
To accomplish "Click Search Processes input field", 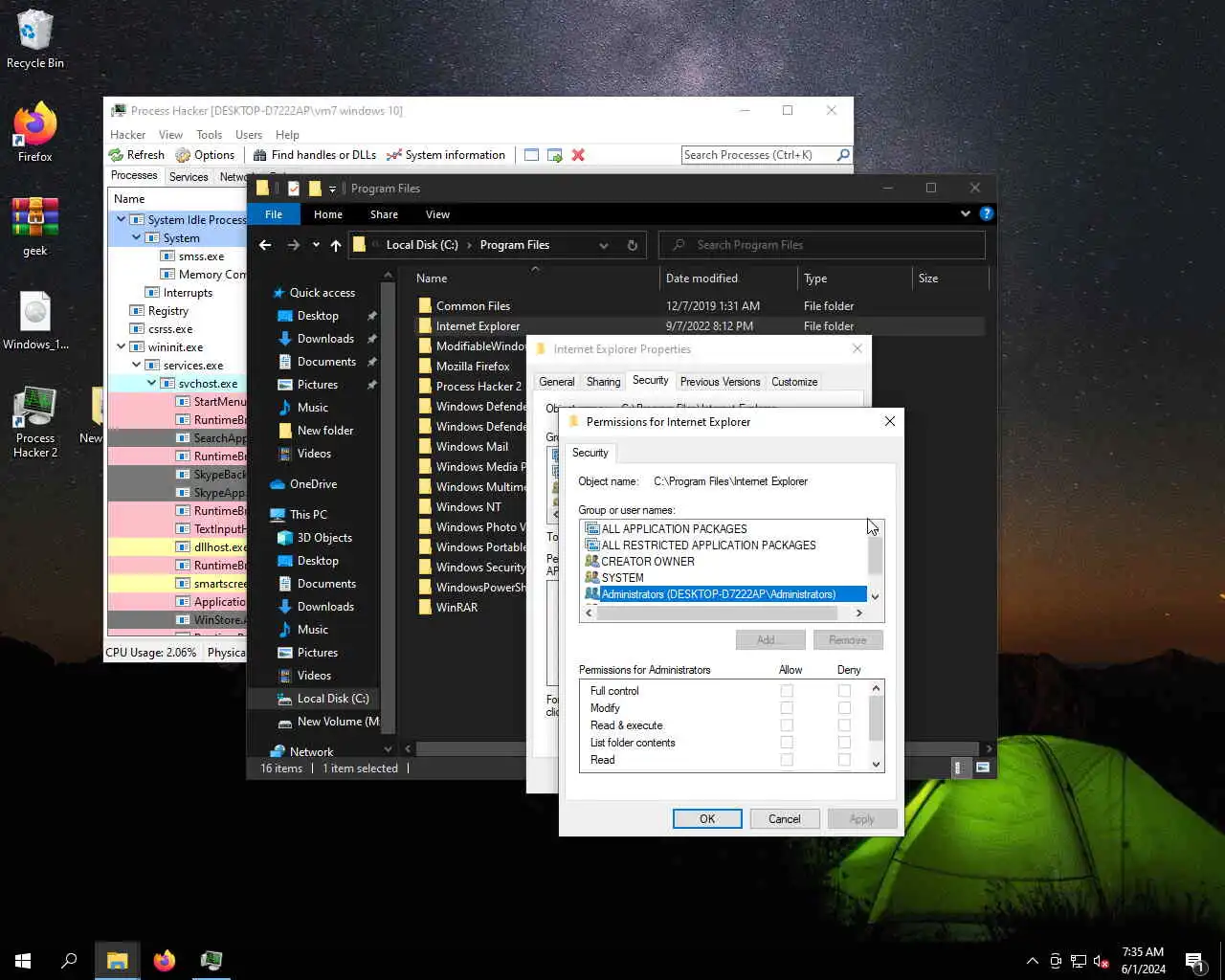I will point(758,155).
